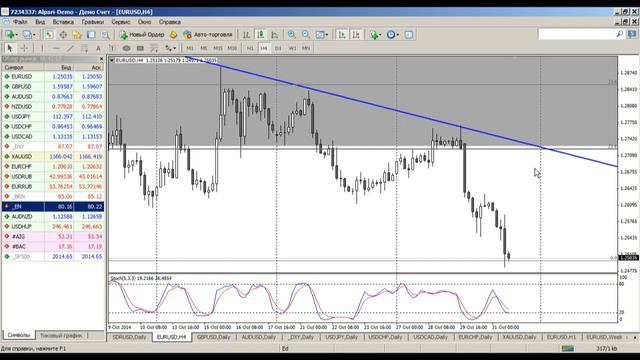Select the horizontal line drawing tool
Image resolution: width=640 pixels, height=360 pixels.
pos(56,48)
